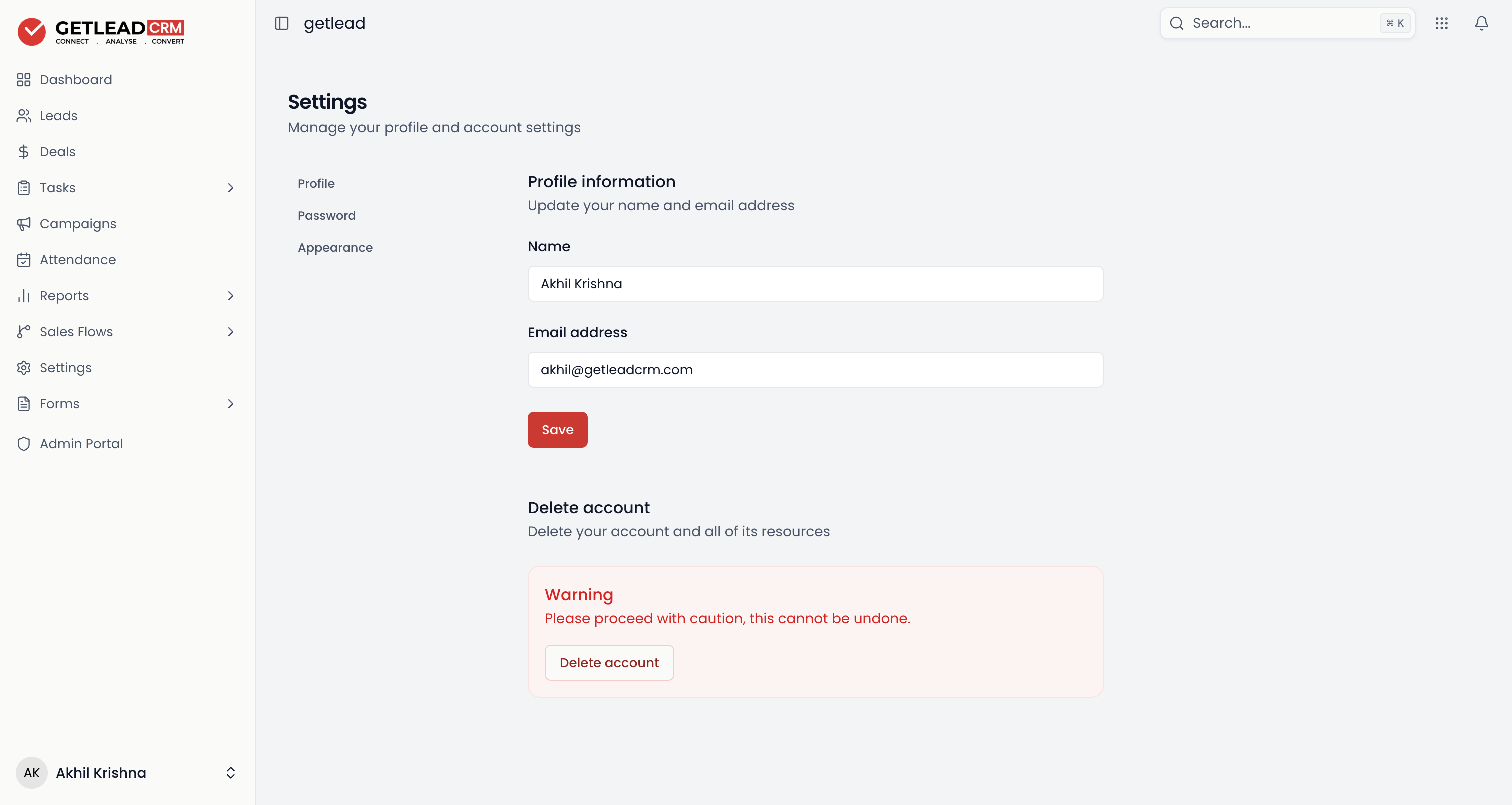The height and width of the screenshot is (805, 1512).
Task: Toggle the sidebar panel icon
Action: [x=281, y=23]
